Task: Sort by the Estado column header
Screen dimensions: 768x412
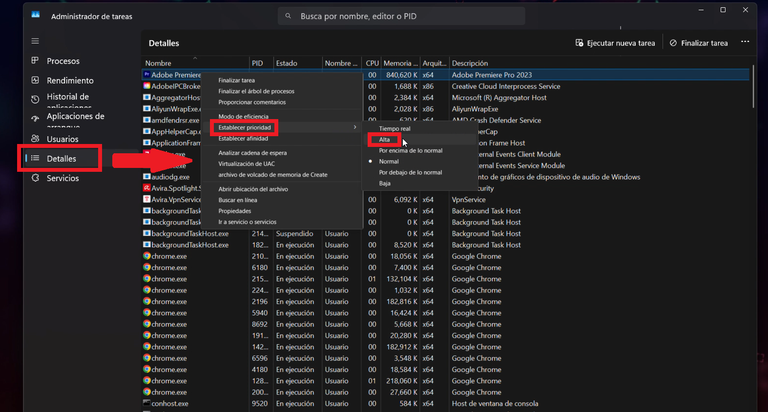Action: pyautogui.click(x=287, y=63)
